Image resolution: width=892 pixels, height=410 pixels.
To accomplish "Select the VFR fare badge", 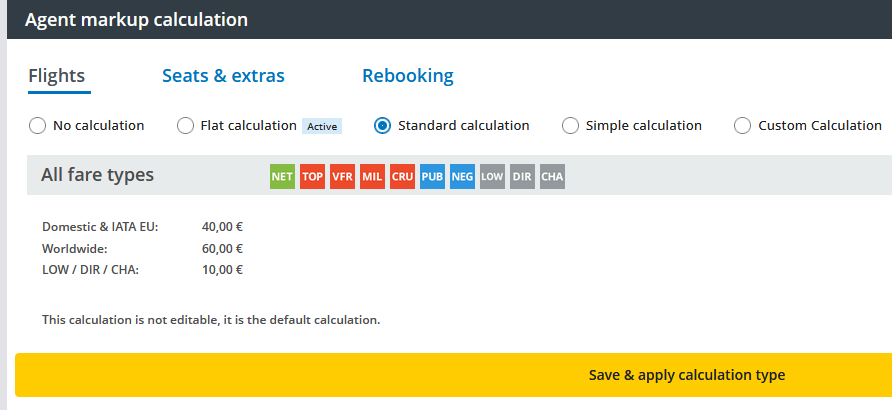I will click(x=342, y=177).
